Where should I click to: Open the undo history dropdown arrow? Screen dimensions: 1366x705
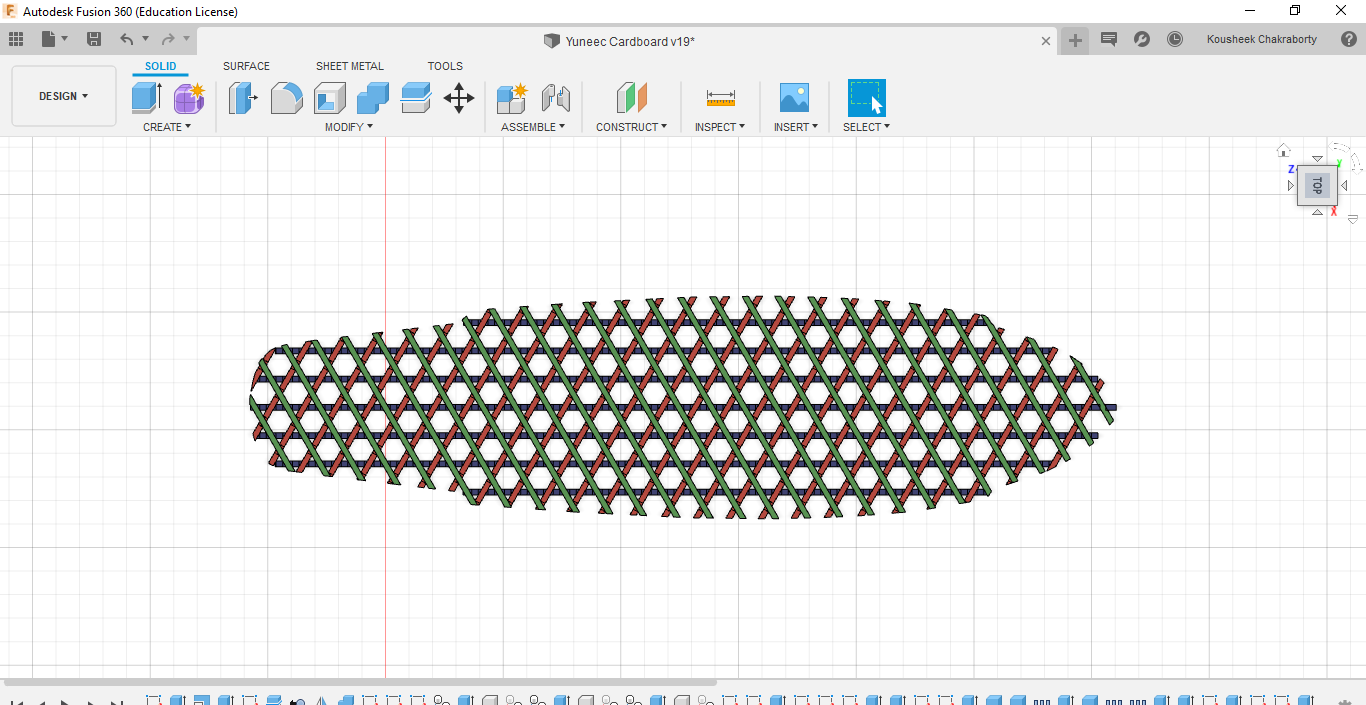point(146,38)
